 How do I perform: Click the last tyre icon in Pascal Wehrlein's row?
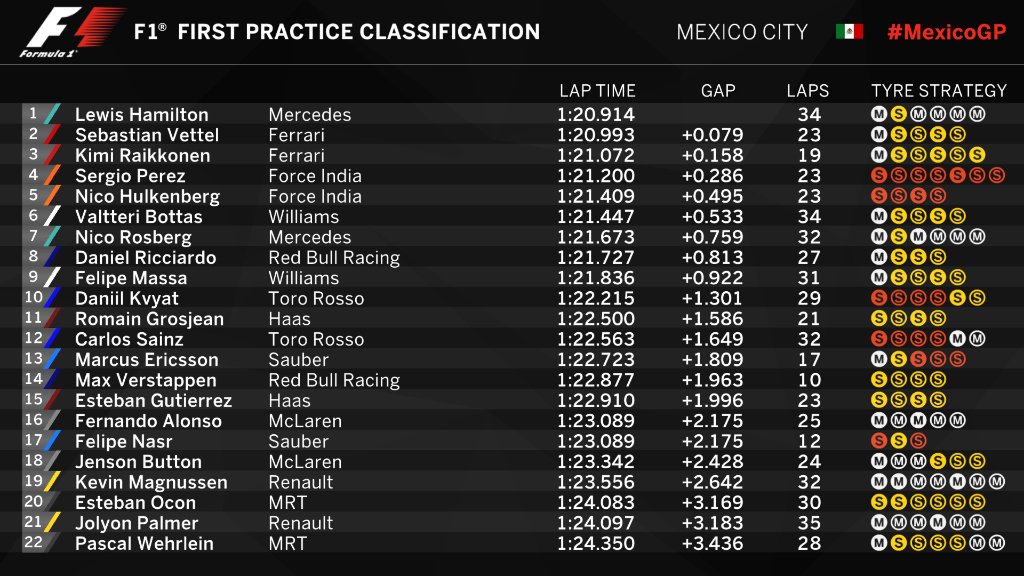click(x=997, y=543)
